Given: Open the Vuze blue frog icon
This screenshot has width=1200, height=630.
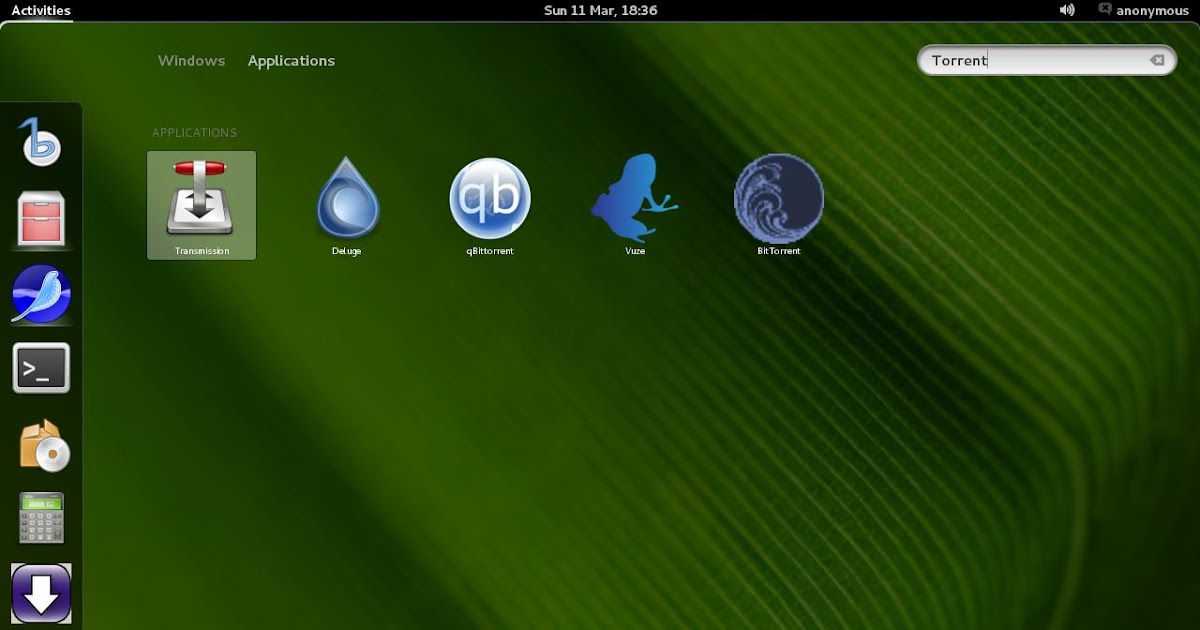Looking at the screenshot, I should (x=634, y=205).
